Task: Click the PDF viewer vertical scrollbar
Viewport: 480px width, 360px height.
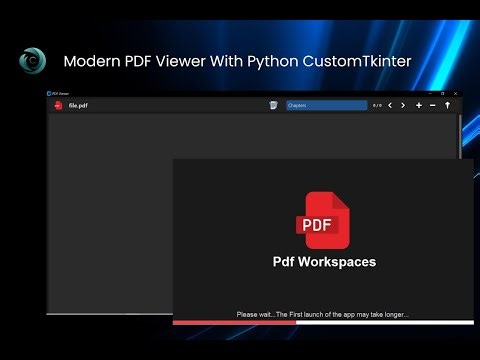Action: pos(460,137)
